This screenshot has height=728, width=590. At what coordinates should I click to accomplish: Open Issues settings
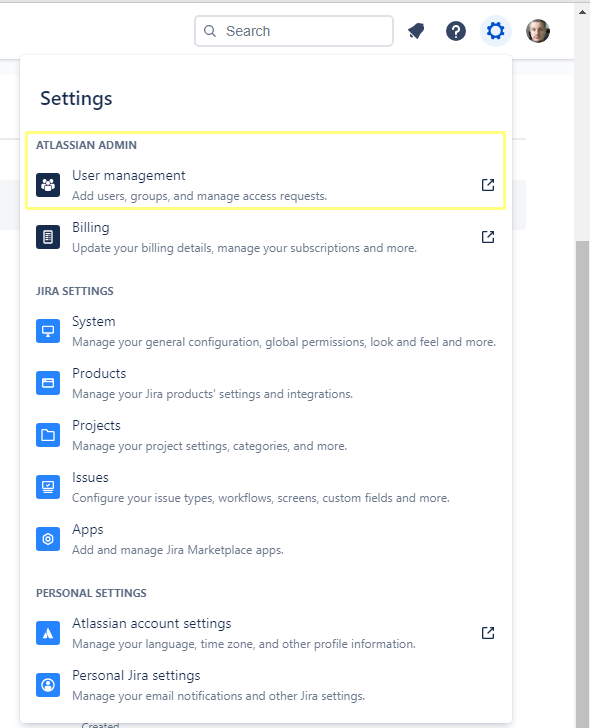point(266,487)
